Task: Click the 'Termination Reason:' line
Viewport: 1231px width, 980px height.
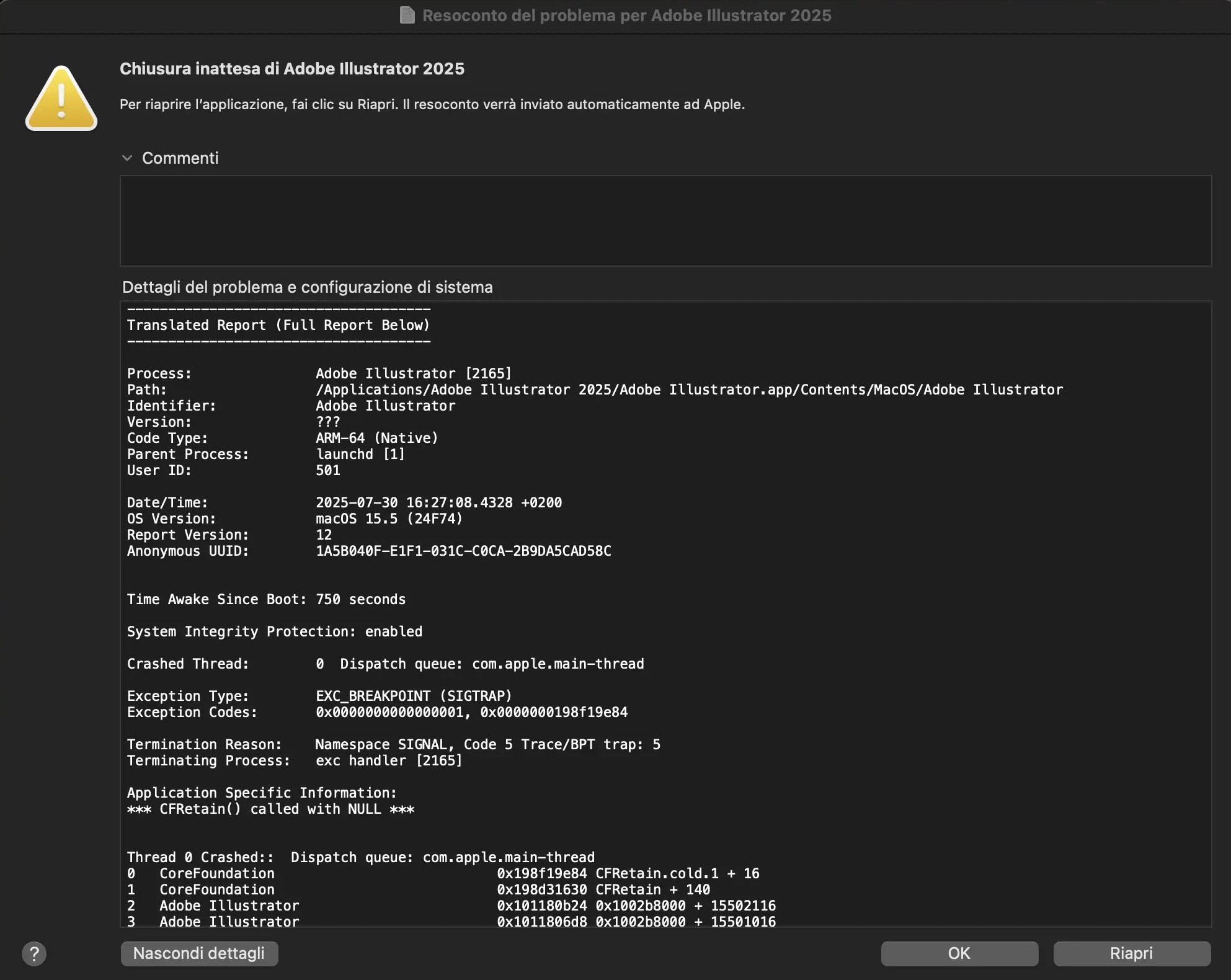Action: pos(394,744)
